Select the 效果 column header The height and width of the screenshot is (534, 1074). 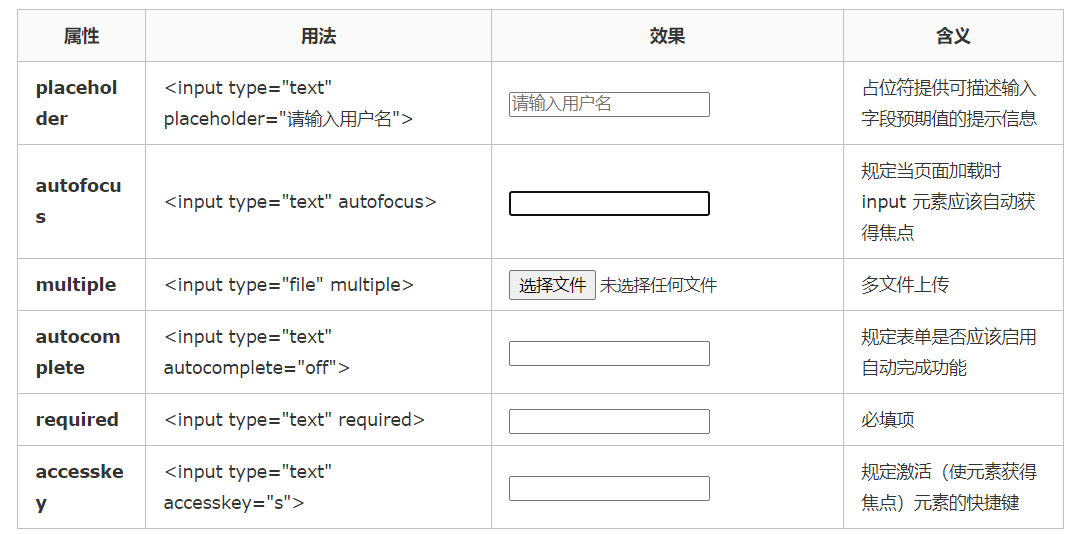667,36
